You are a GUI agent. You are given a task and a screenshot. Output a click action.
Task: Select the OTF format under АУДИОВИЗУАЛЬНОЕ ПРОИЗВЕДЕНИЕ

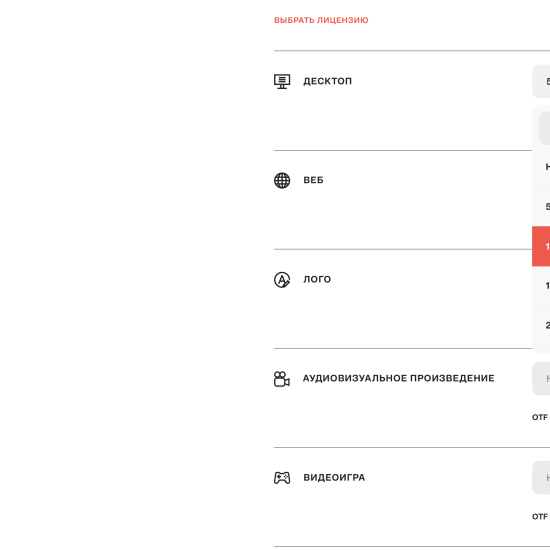point(540,417)
